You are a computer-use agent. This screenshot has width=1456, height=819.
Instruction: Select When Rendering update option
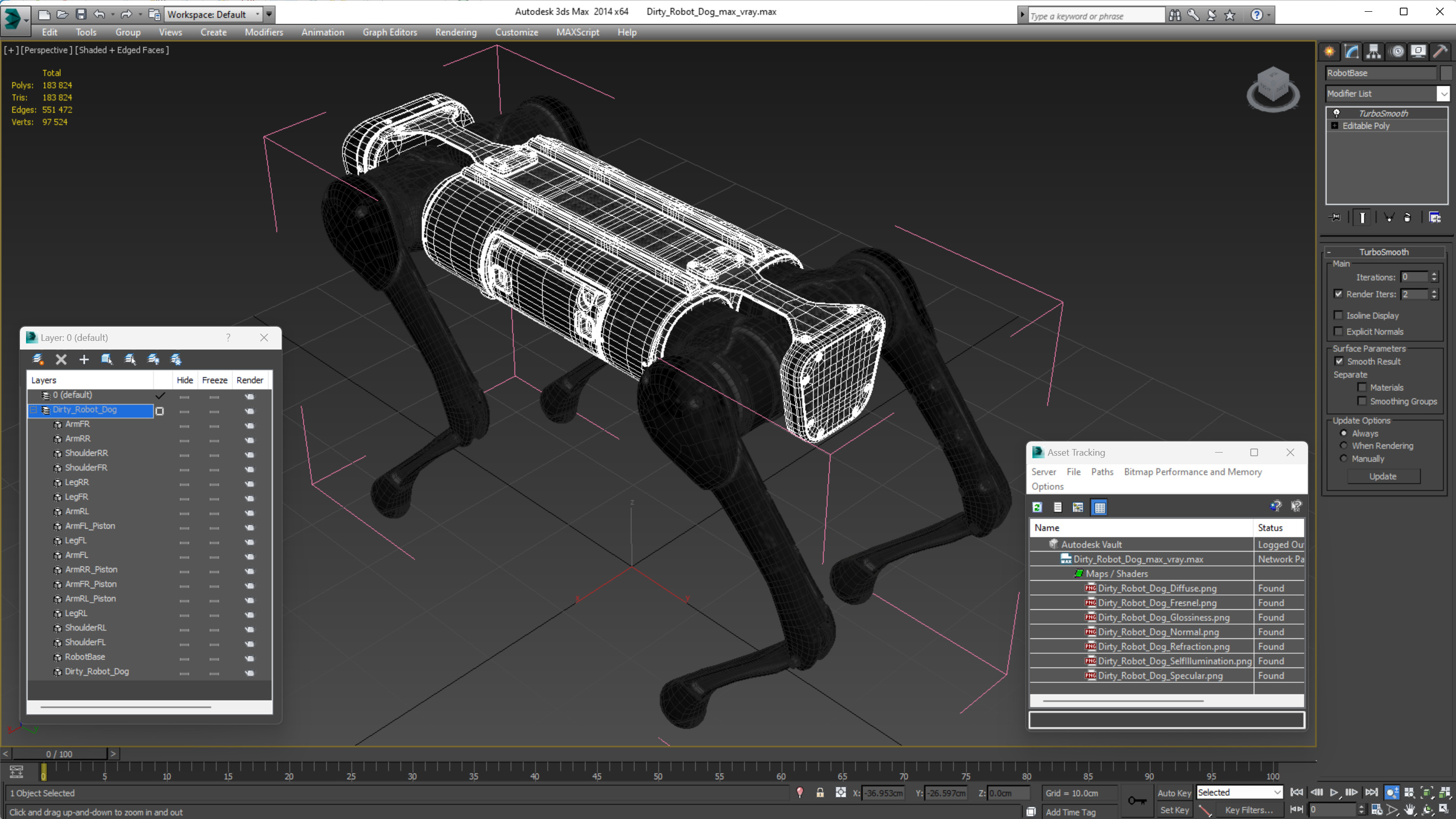click(x=1344, y=446)
